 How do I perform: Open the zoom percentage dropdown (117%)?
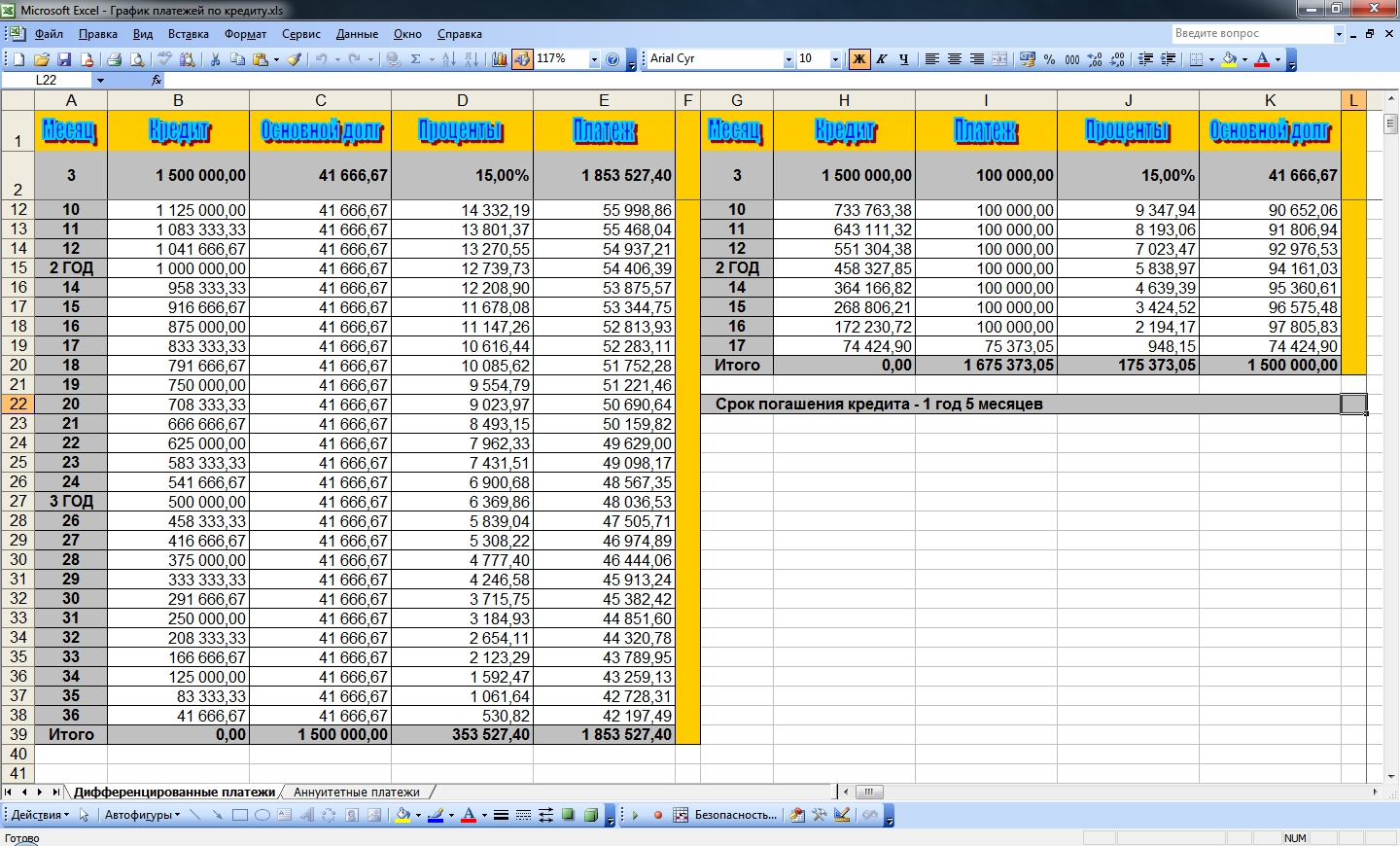[594, 59]
